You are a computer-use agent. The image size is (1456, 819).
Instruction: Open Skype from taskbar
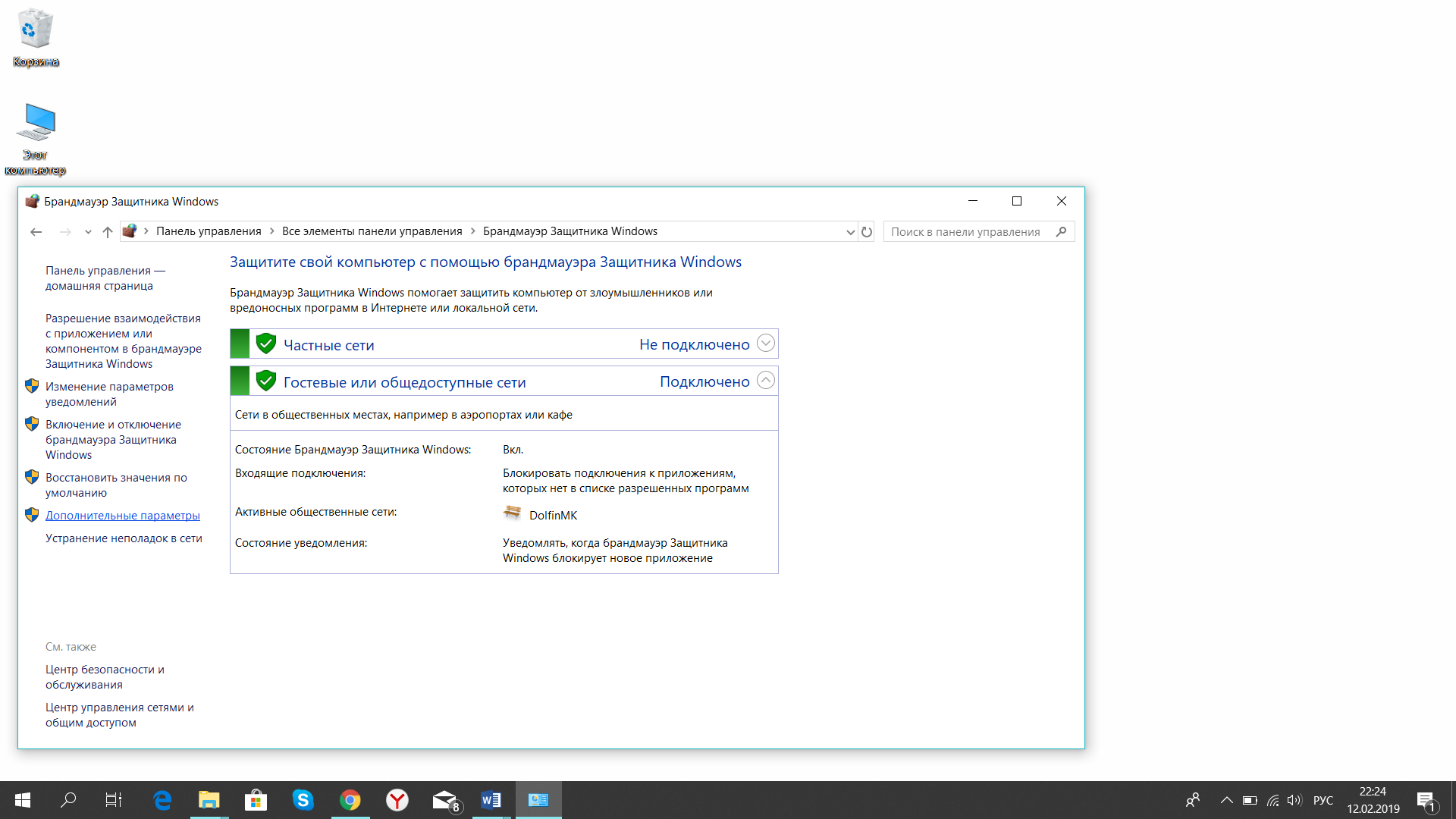click(303, 800)
